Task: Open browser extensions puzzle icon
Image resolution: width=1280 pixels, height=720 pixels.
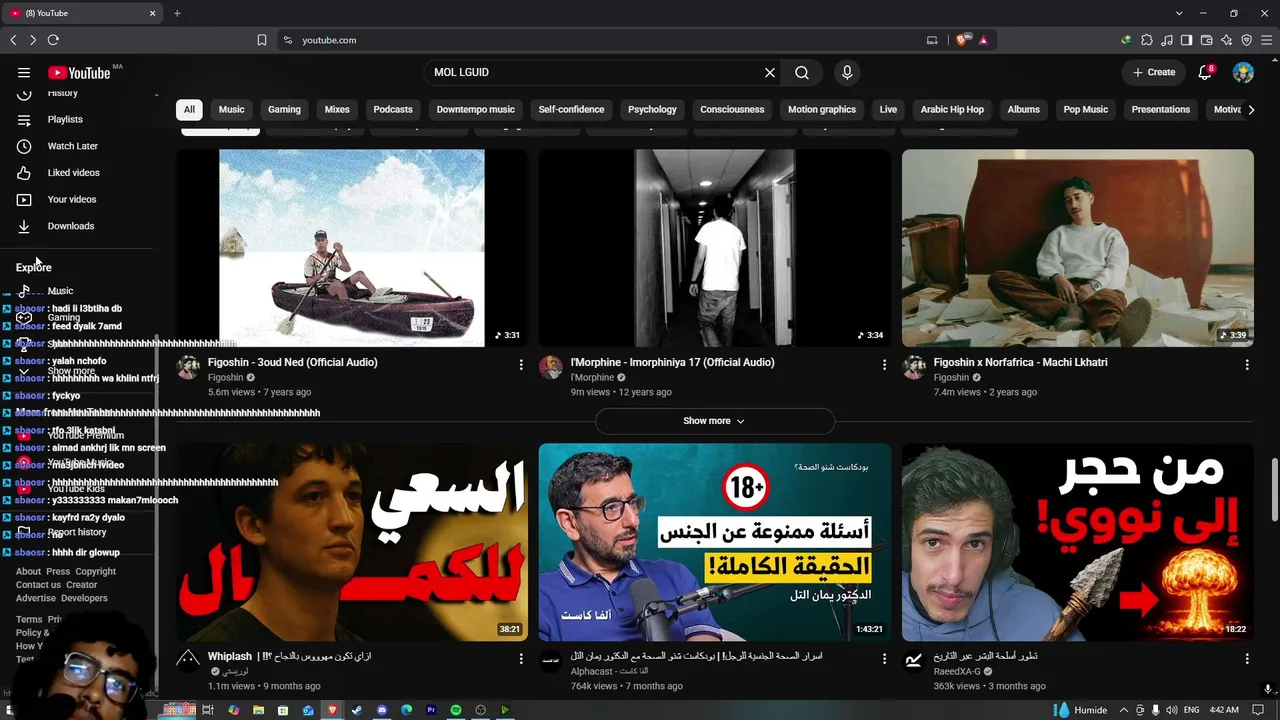Action: click(1147, 40)
